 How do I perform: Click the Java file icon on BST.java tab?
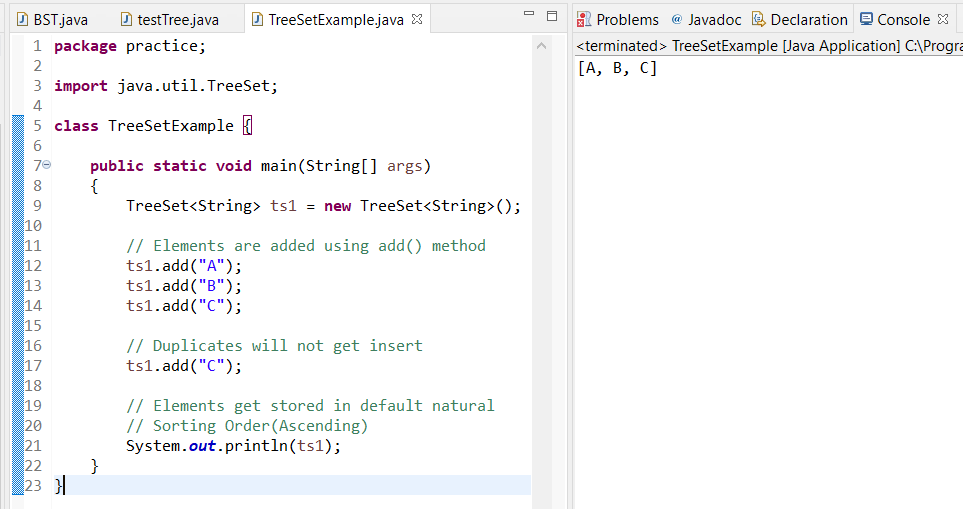pyautogui.click(x=23, y=20)
